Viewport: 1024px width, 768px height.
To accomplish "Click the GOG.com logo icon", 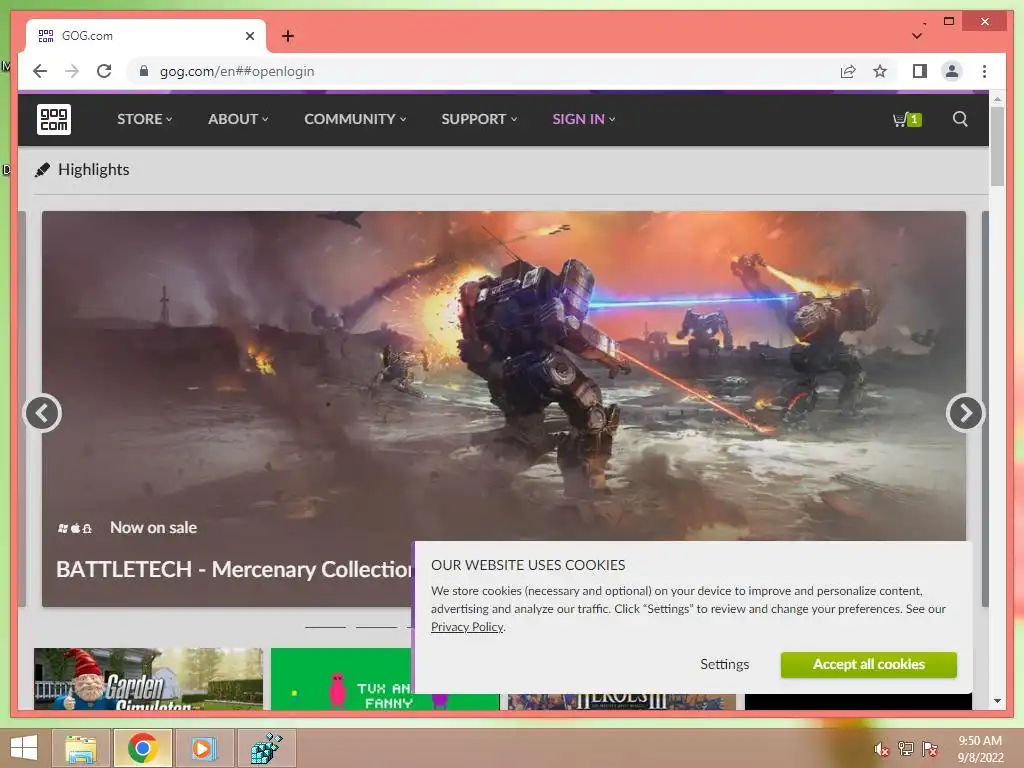I will click(54, 120).
